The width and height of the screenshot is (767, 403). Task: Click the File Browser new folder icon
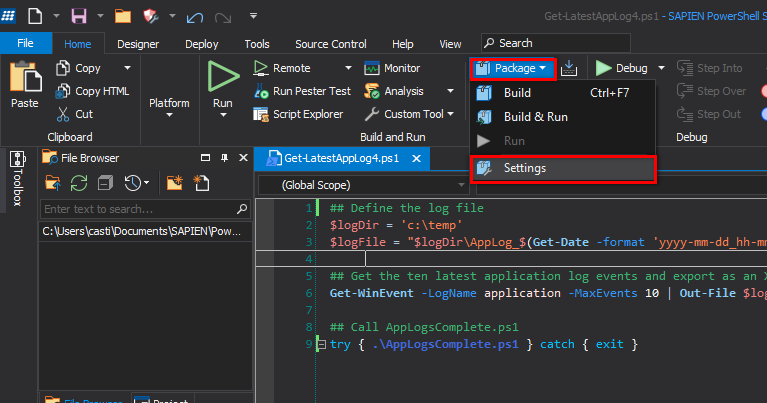[x=174, y=183]
